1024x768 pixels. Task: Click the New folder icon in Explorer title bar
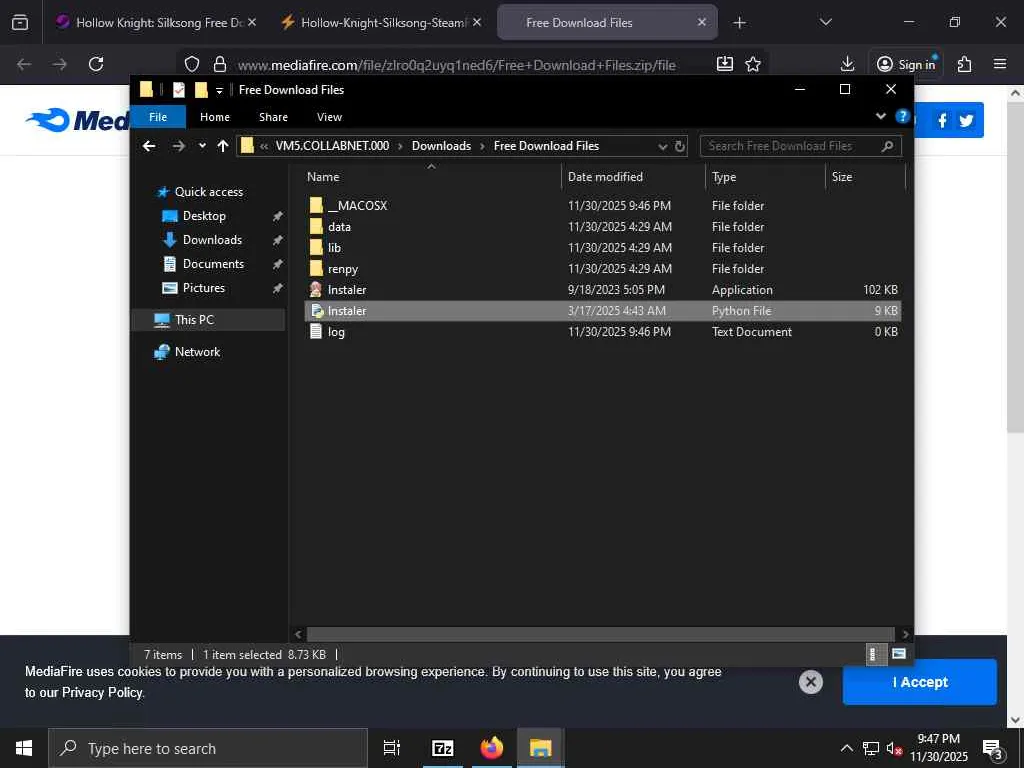[x=201, y=89]
